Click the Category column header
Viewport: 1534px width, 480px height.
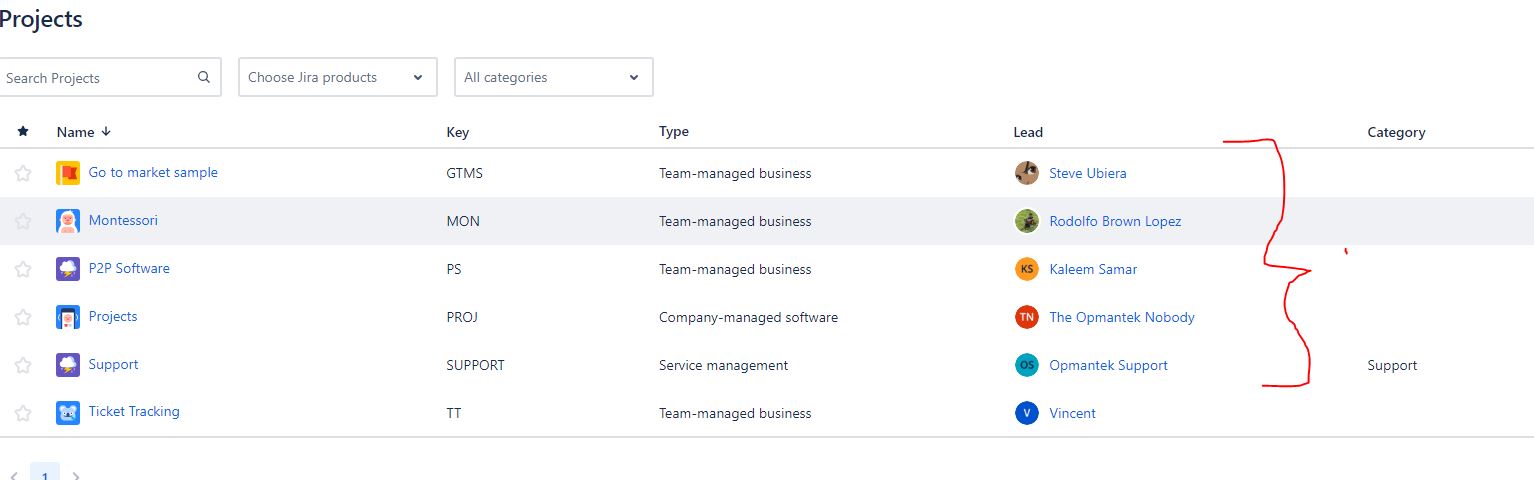point(1396,132)
